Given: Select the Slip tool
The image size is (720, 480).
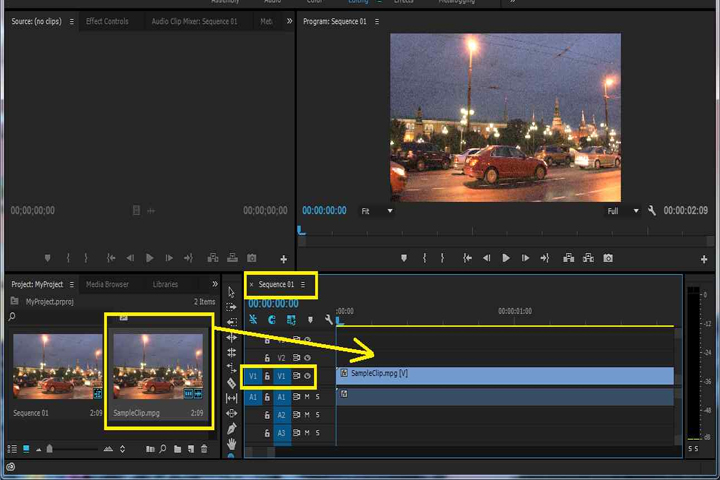Looking at the screenshot, I should pyautogui.click(x=232, y=398).
